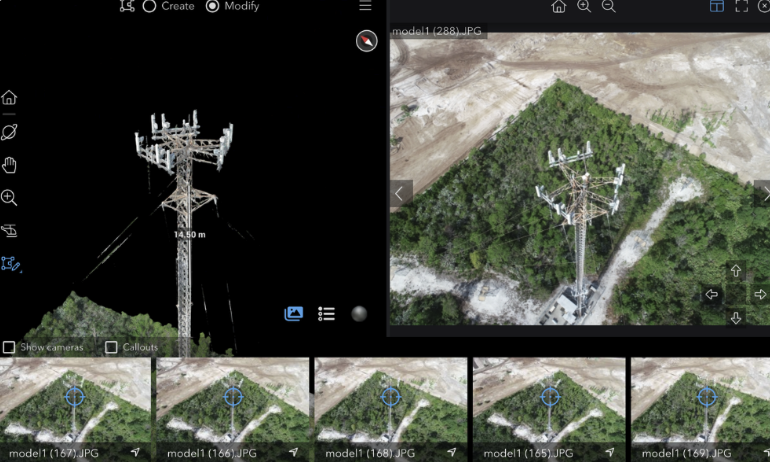Toggle the image viewer panel icon

(294, 313)
